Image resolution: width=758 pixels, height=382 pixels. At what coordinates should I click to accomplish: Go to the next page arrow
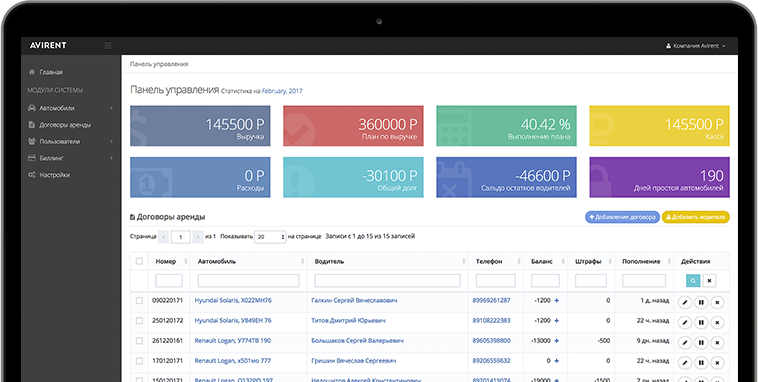tap(198, 237)
